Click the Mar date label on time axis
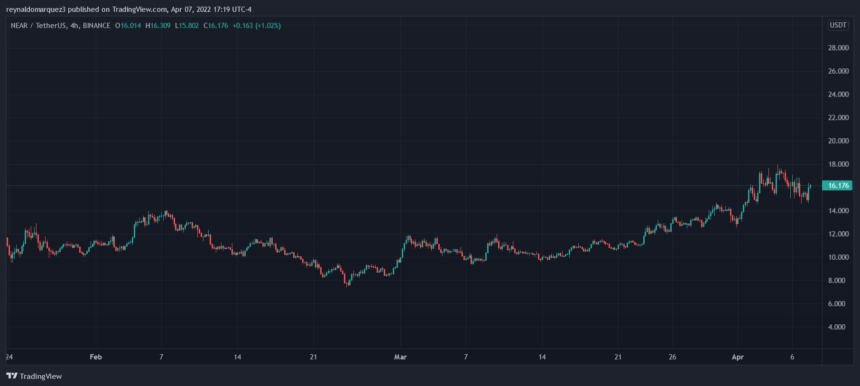Screen dimensions: 860x386 [x=401, y=357]
